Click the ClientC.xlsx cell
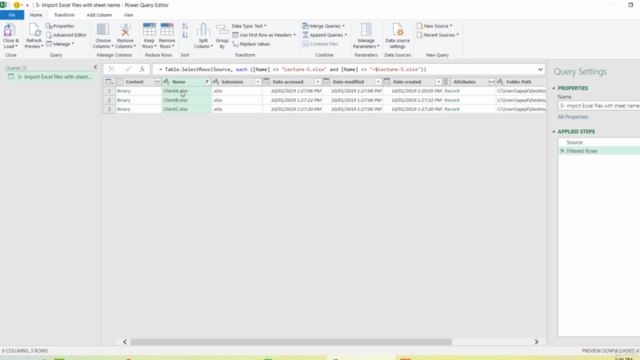This screenshot has height=360, width=640. [187, 109]
